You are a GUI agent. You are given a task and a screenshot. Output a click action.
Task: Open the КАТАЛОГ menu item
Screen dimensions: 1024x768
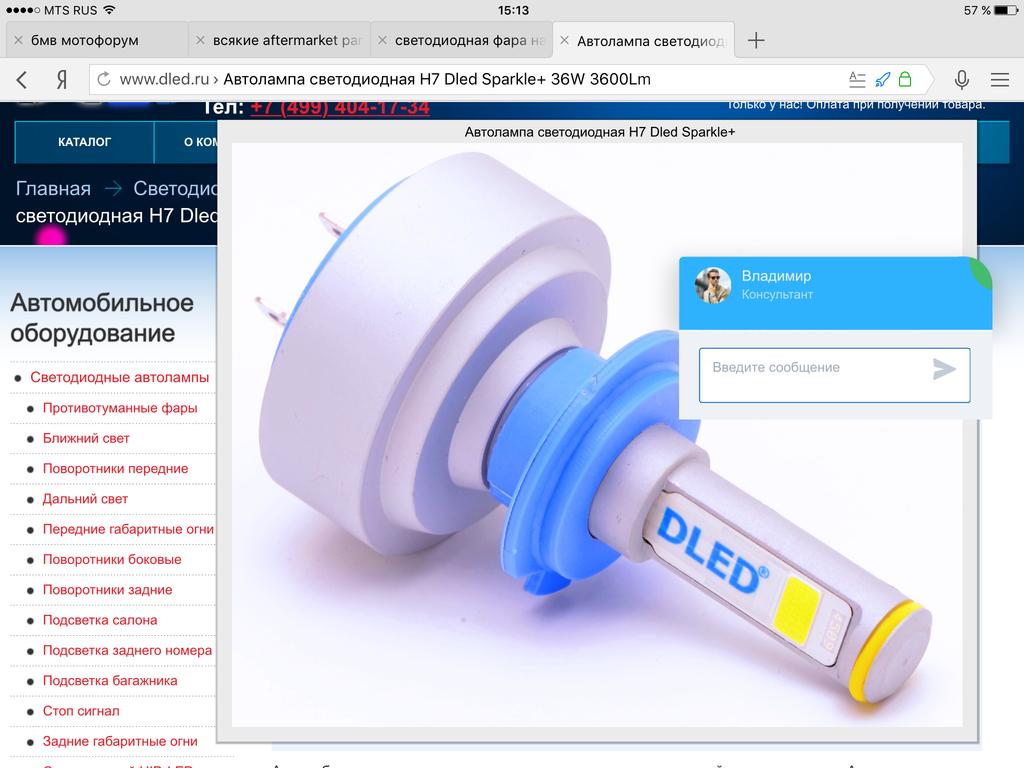pyautogui.click(x=84, y=142)
